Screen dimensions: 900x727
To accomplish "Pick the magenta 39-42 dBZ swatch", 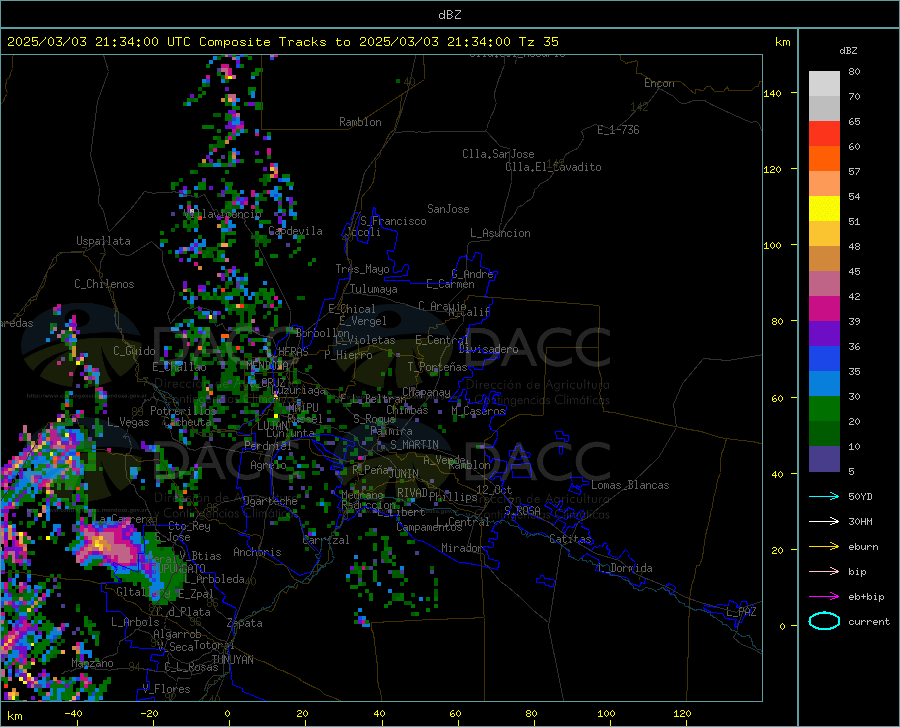I will (x=824, y=309).
